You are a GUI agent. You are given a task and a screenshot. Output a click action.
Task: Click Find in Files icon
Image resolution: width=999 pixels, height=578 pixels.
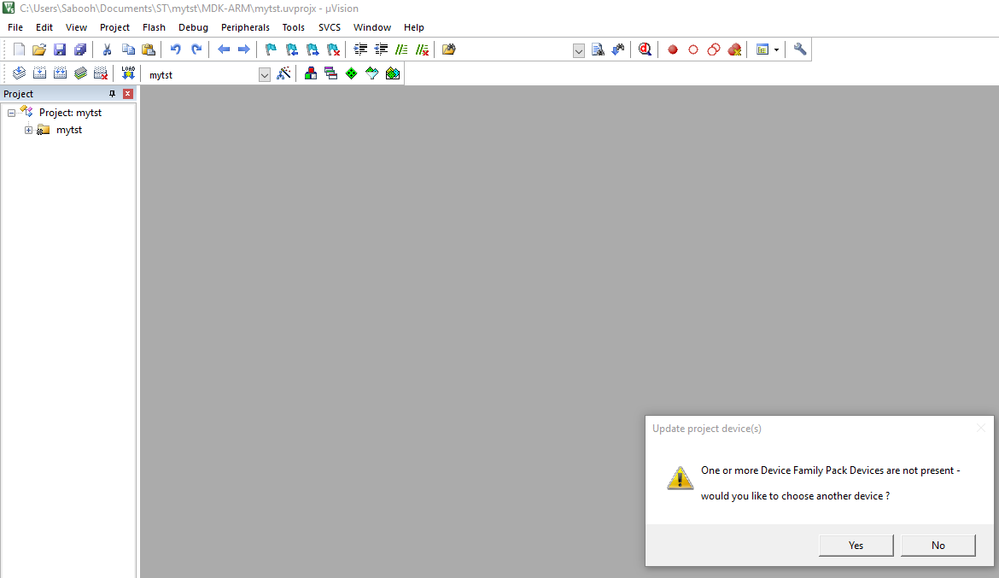coord(449,50)
